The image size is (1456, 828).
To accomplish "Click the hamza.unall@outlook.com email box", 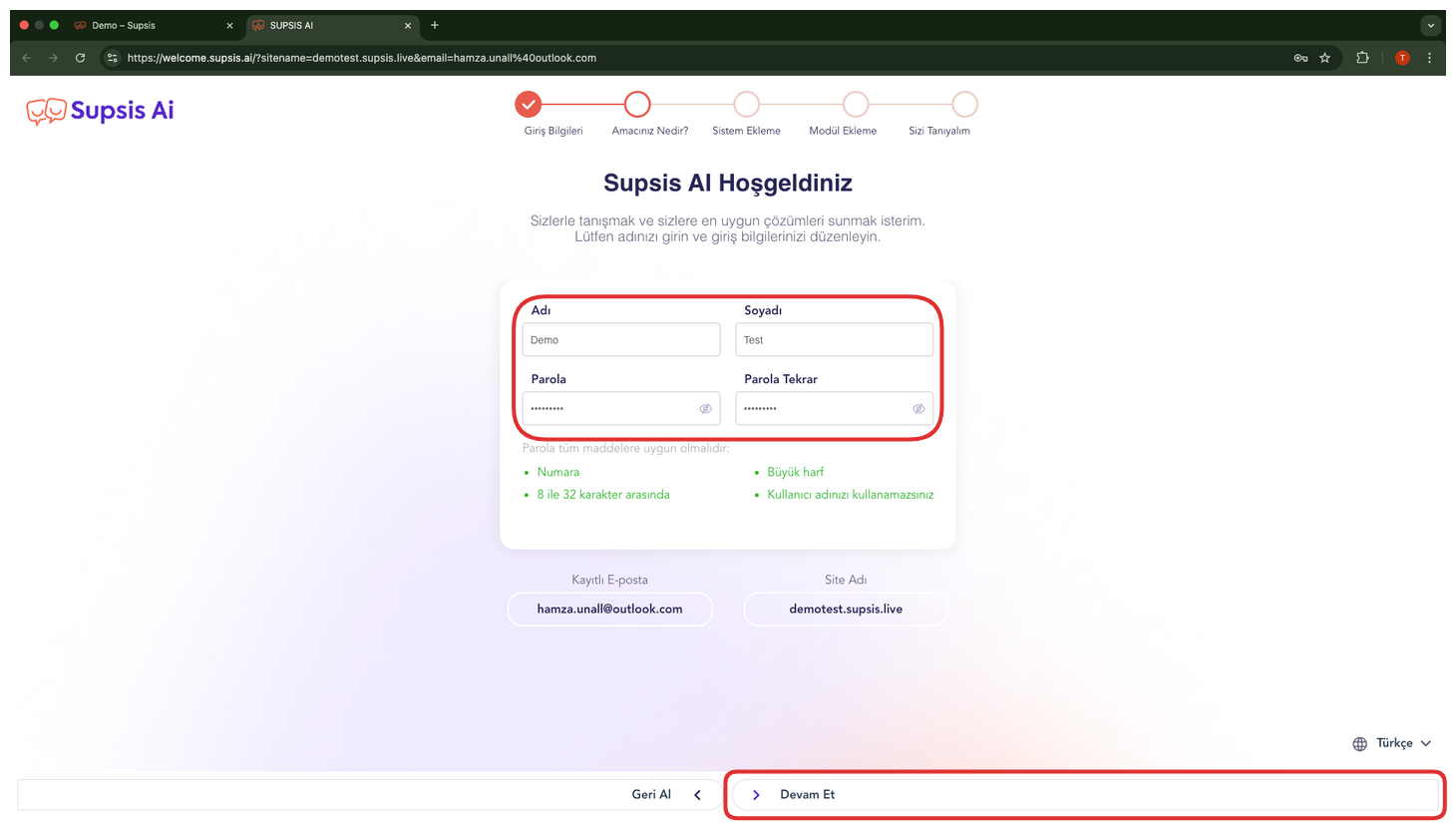I will [x=610, y=610].
